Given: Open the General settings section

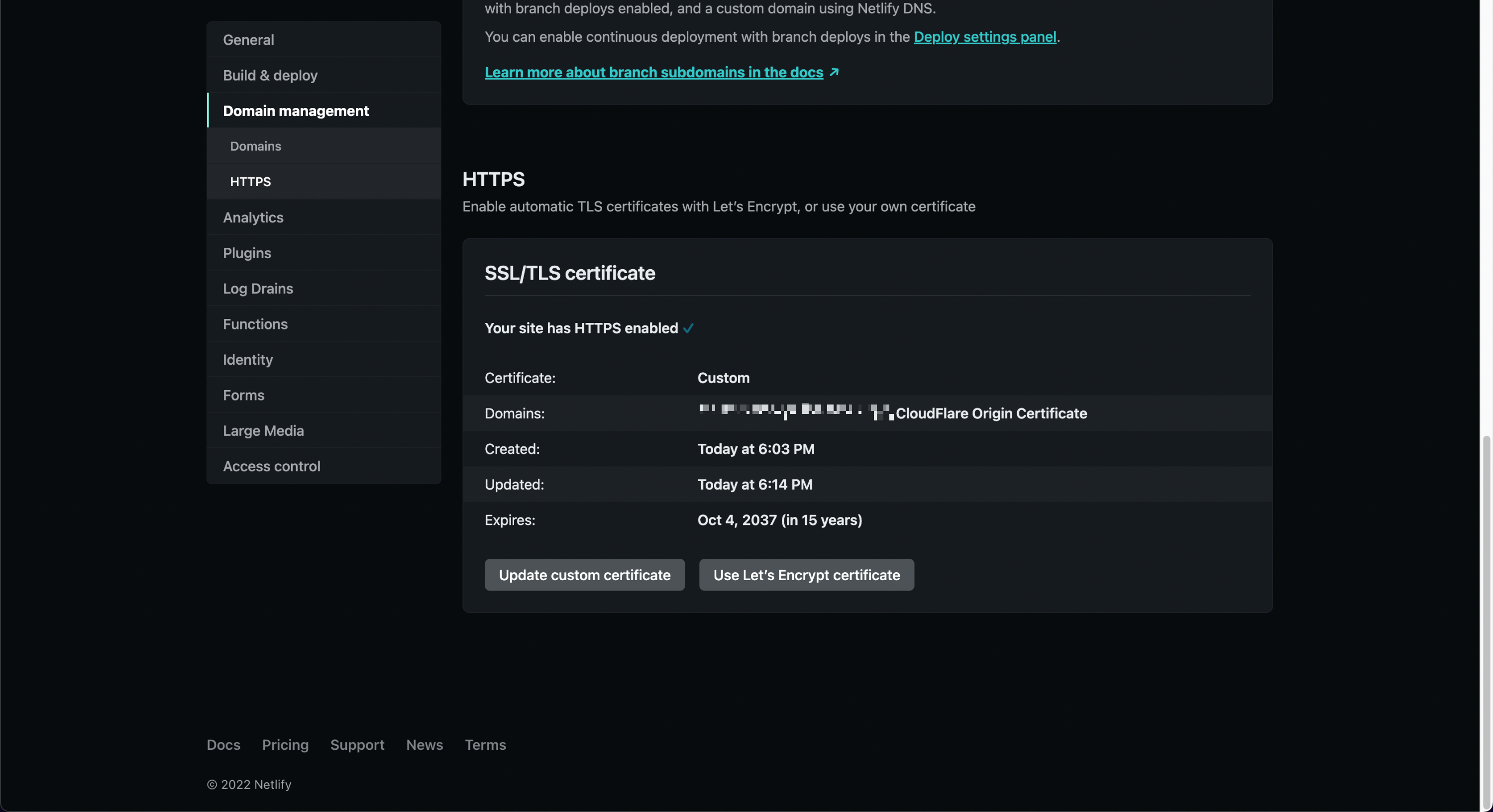Looking at the screenshot, I should tap(248, 39).
